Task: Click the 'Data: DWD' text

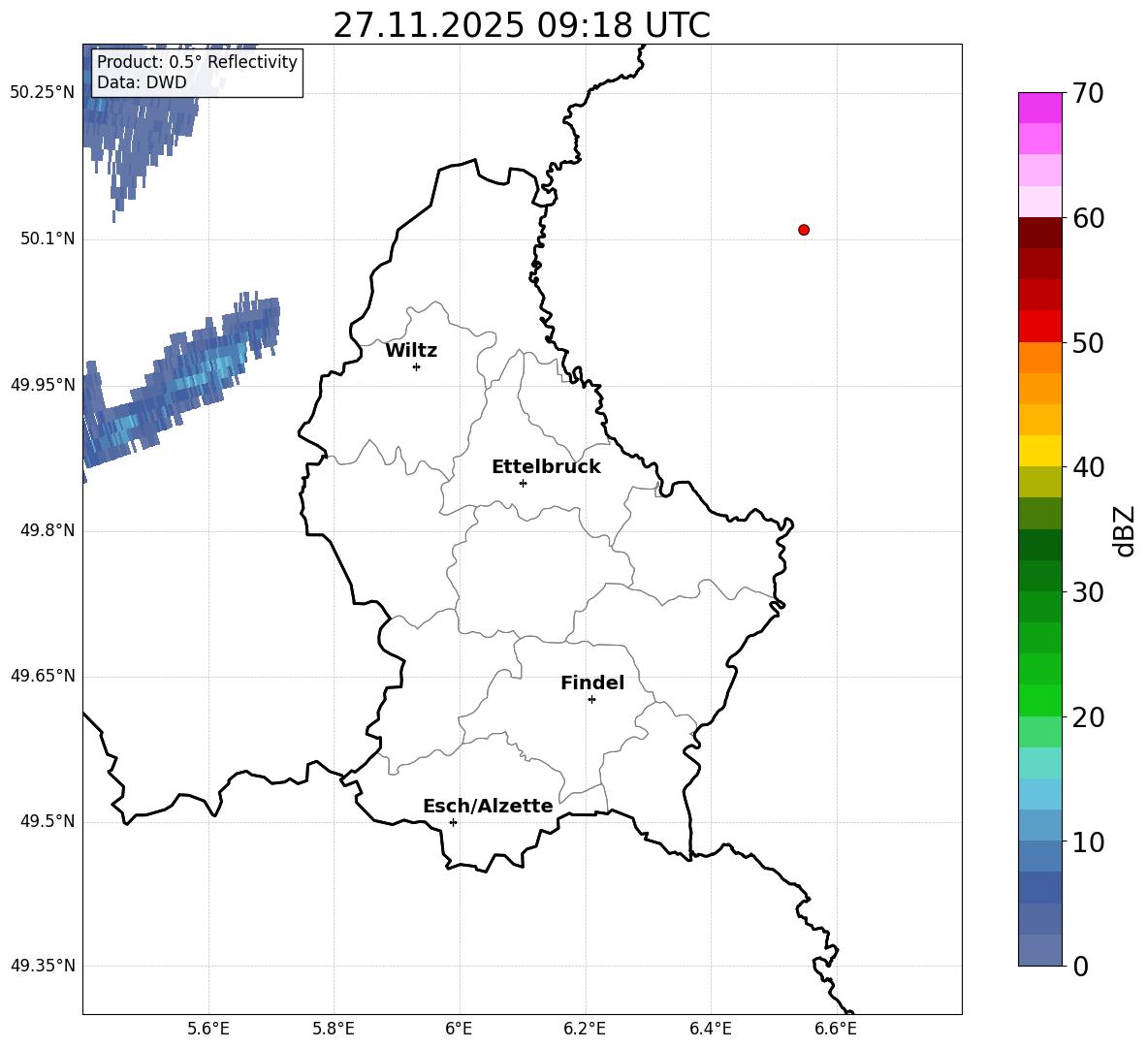Action: [142, 82]
